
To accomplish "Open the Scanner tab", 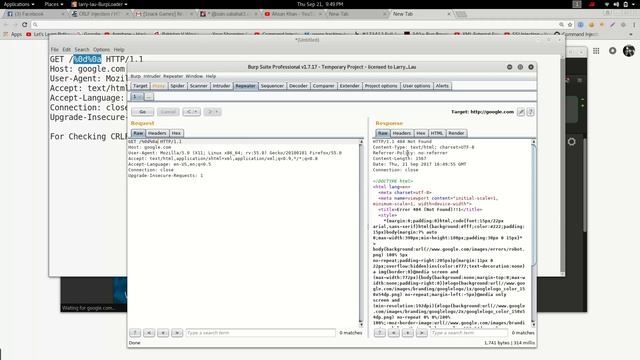I will pos(199,86).
